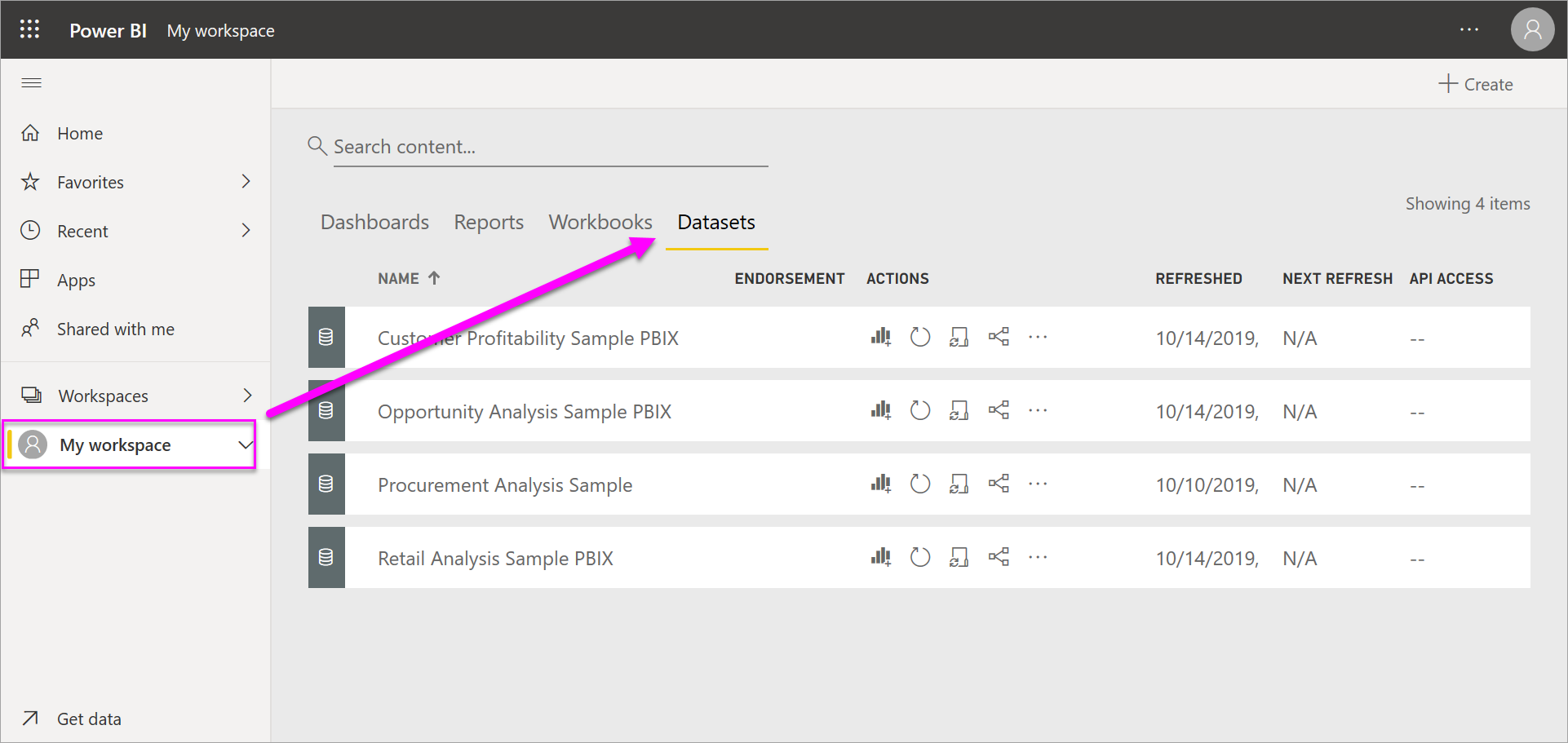The width and height of the screenshot is (1568, 743).
Task: Sort by NAME column arrow
Action: pyautogui.click(x=434, y=278)
